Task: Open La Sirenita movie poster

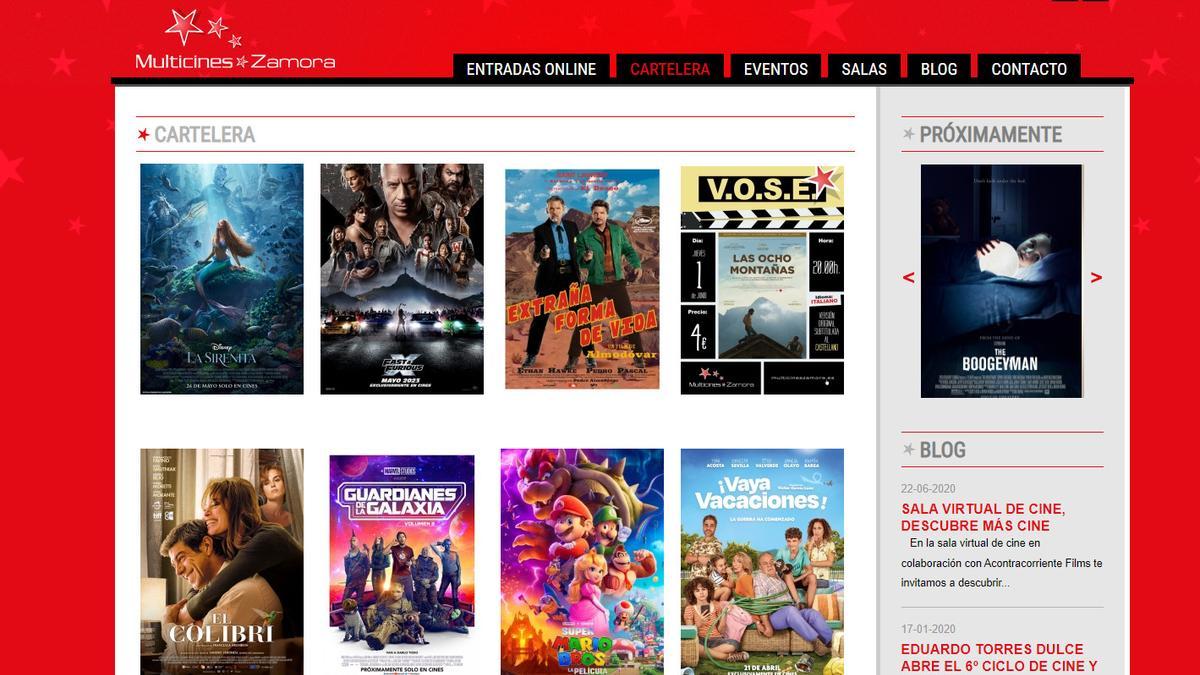Action: [x=222, y=279]
